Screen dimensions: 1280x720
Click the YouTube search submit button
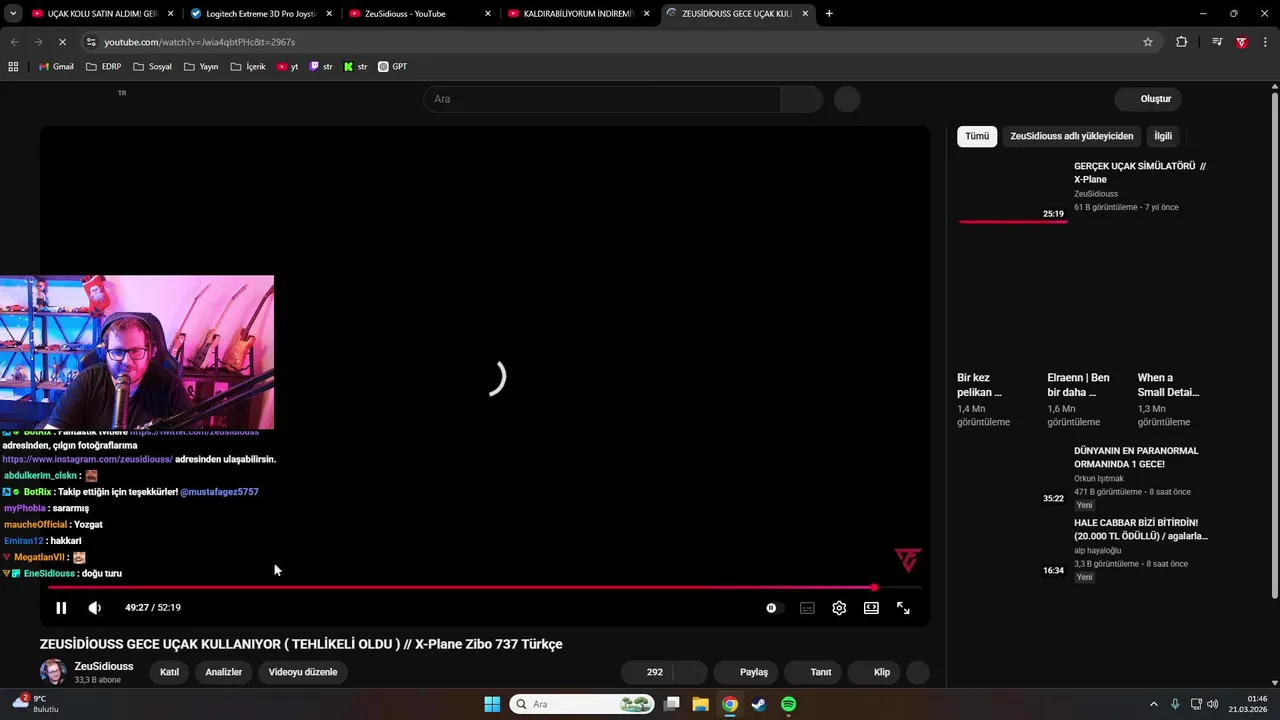(802, 99)
